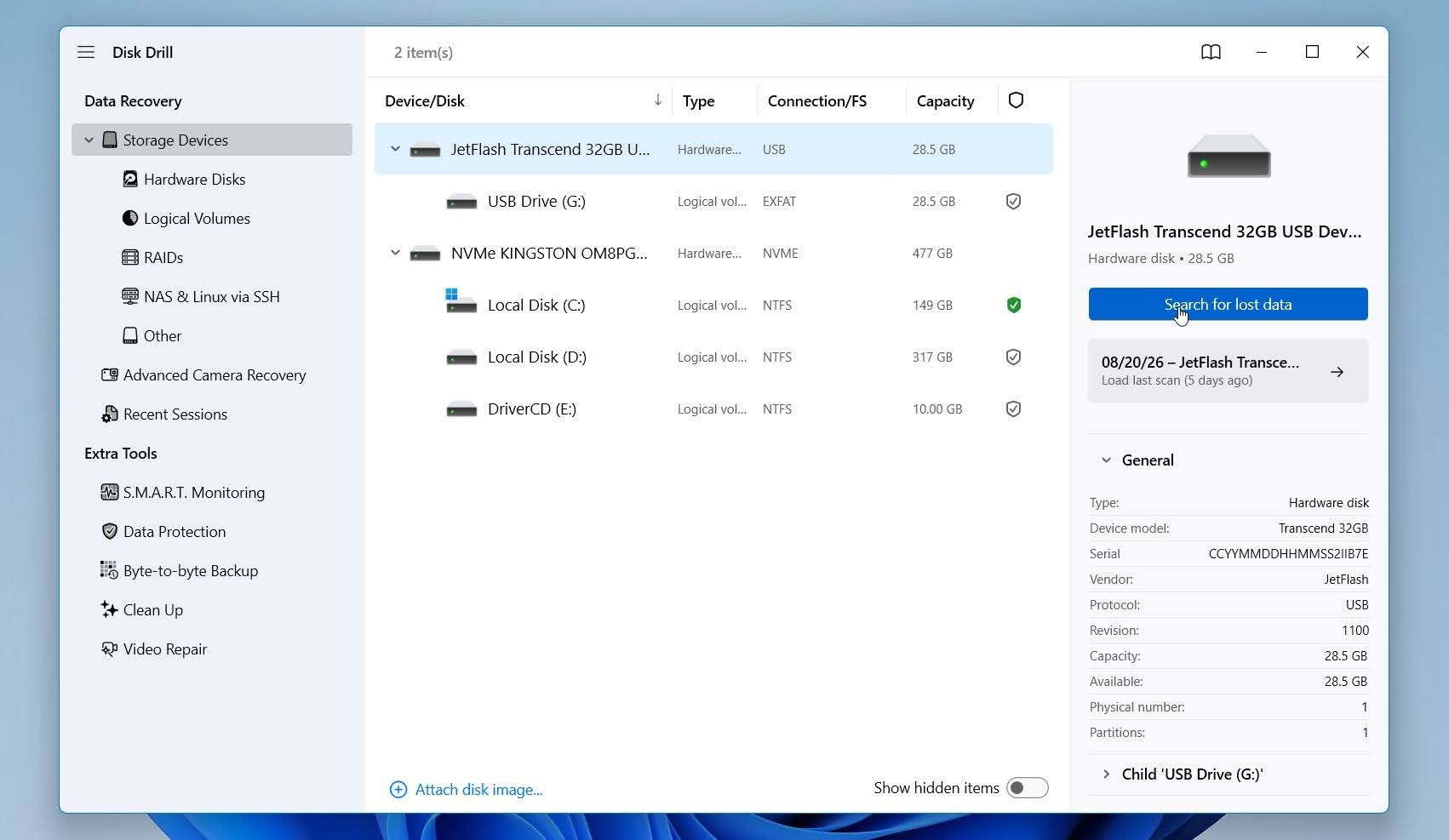Click the drive icon of Local Disk (C:)

coord(461,302)
